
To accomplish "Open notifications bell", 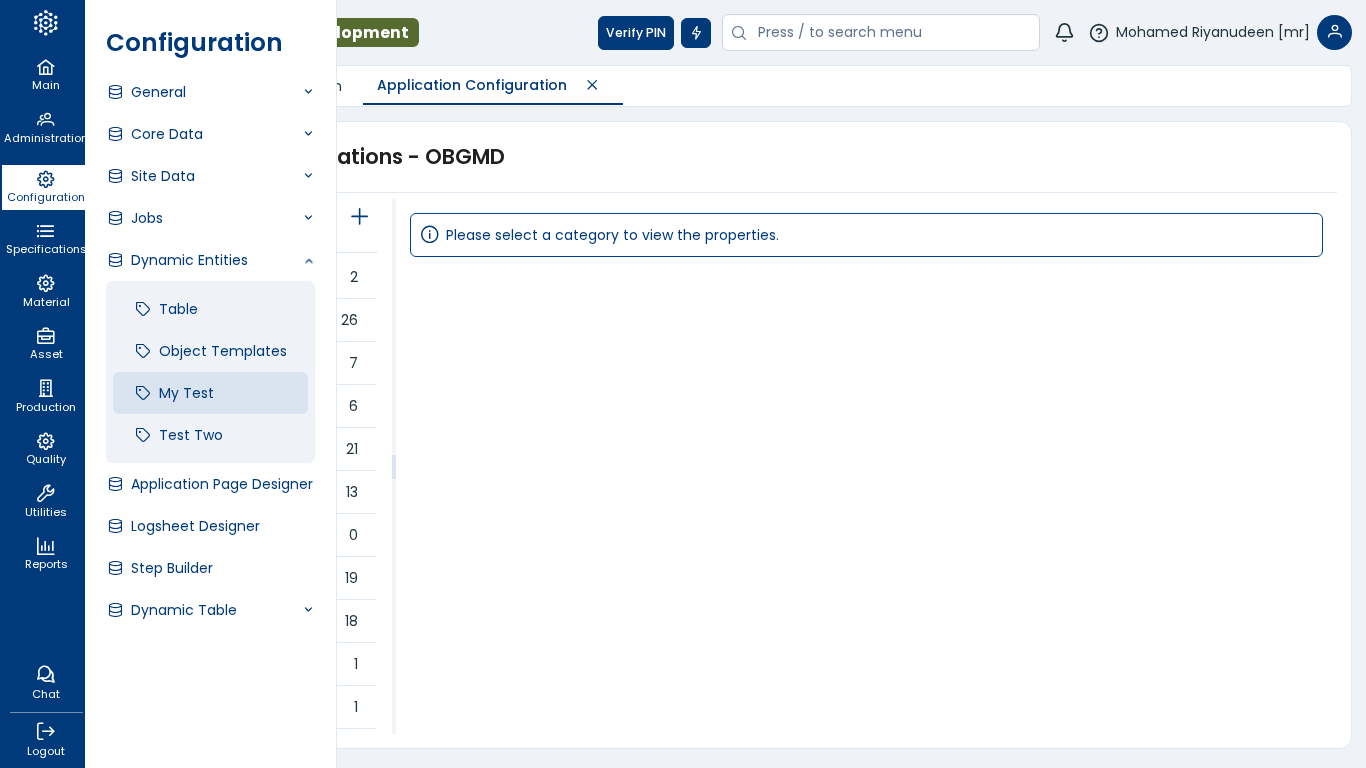I will [x=1064, y=33].
